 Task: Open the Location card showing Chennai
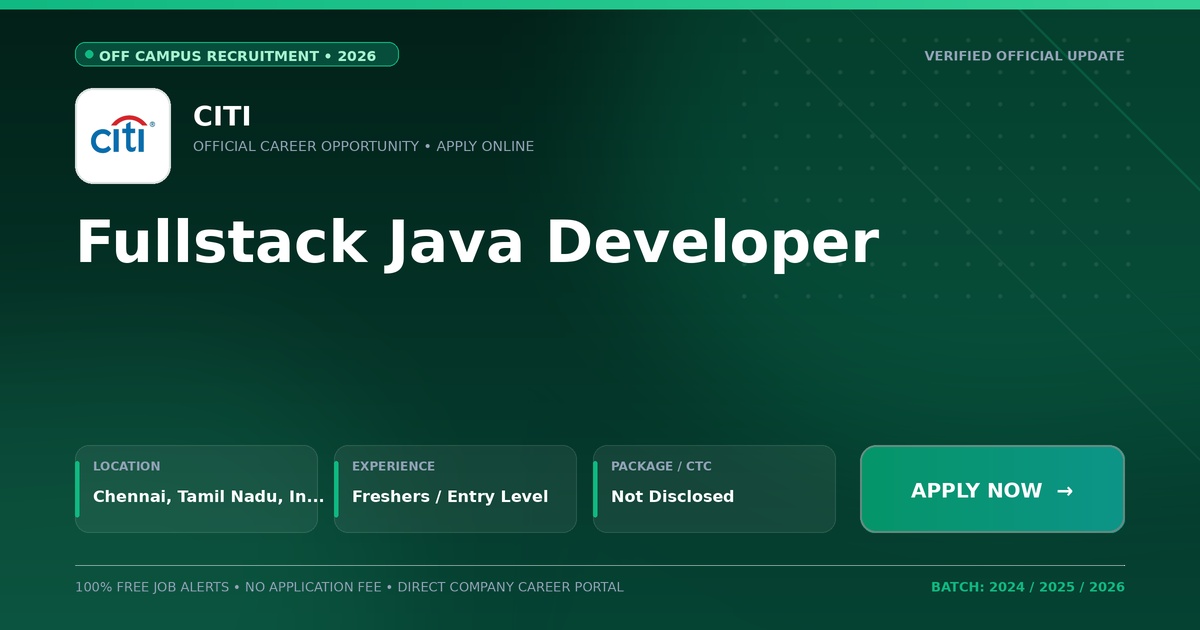(x=196, y=489)
